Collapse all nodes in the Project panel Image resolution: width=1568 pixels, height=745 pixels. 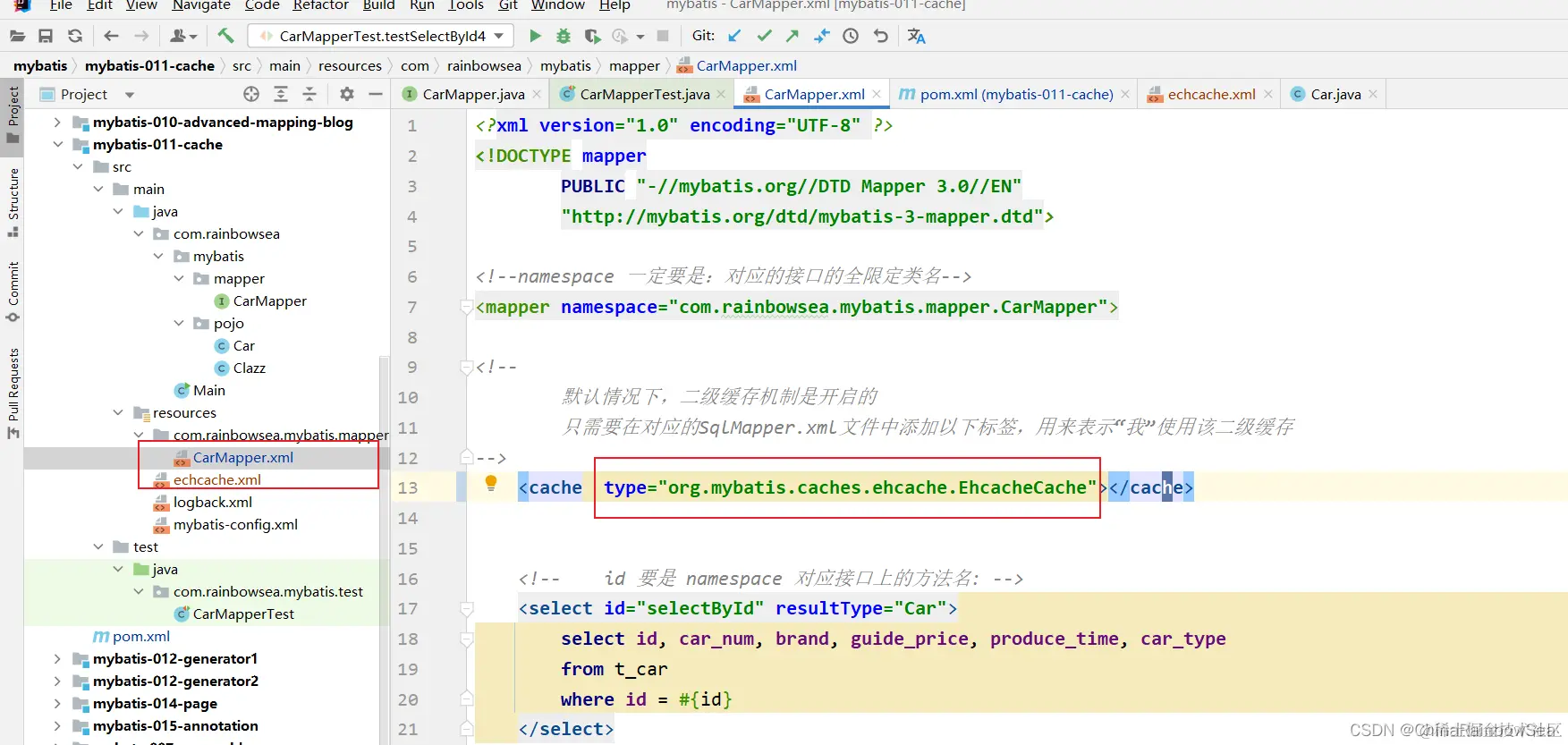click(x=309, y=94)
